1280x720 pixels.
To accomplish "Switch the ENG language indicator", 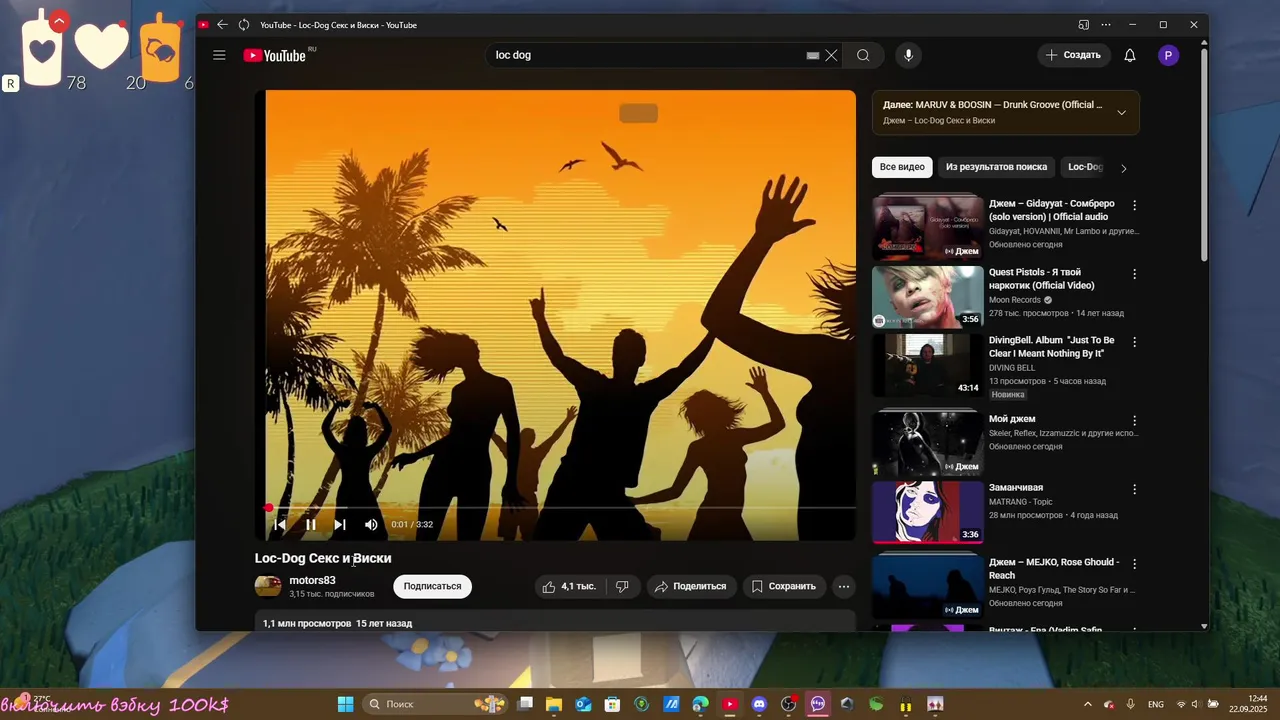I will (x=1156, y=704).
